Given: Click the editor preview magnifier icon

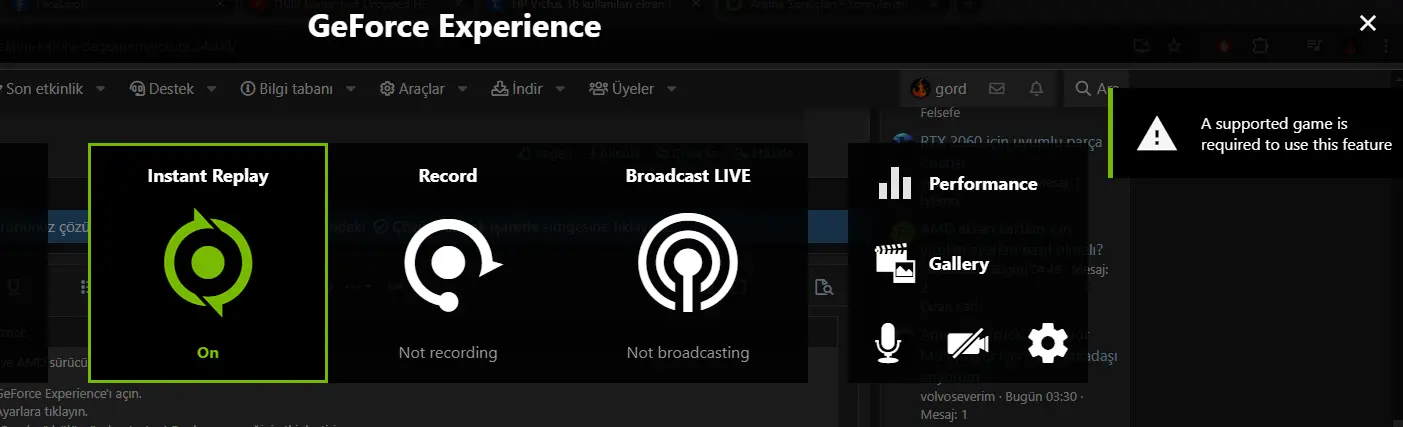Looking at the screenshot, I should 825,288.
